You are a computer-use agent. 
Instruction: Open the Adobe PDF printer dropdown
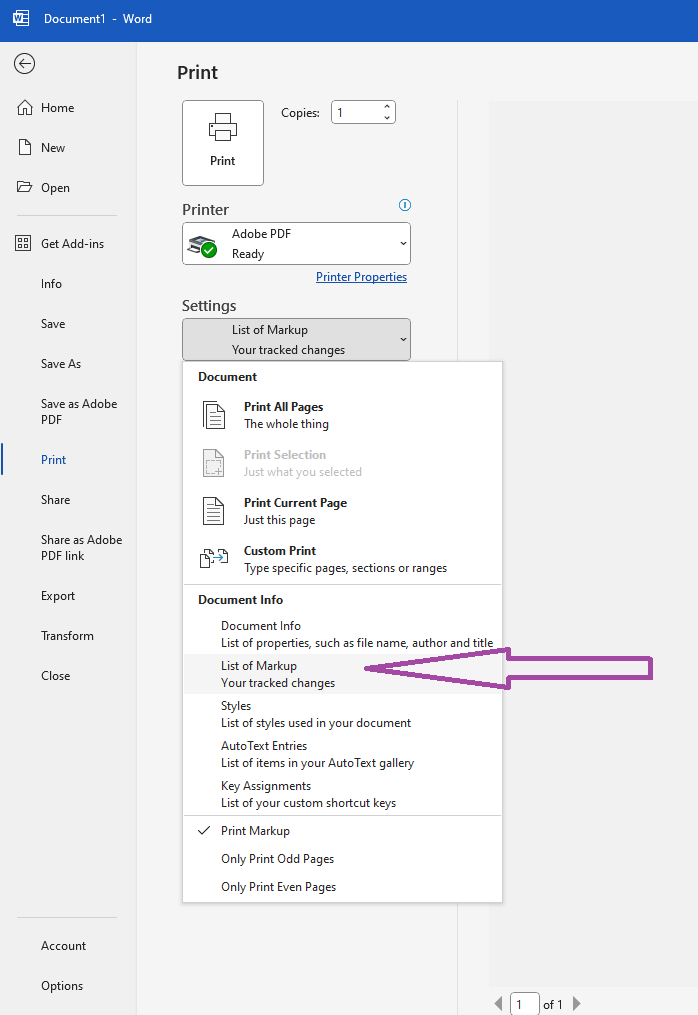(x=297, y=243)
